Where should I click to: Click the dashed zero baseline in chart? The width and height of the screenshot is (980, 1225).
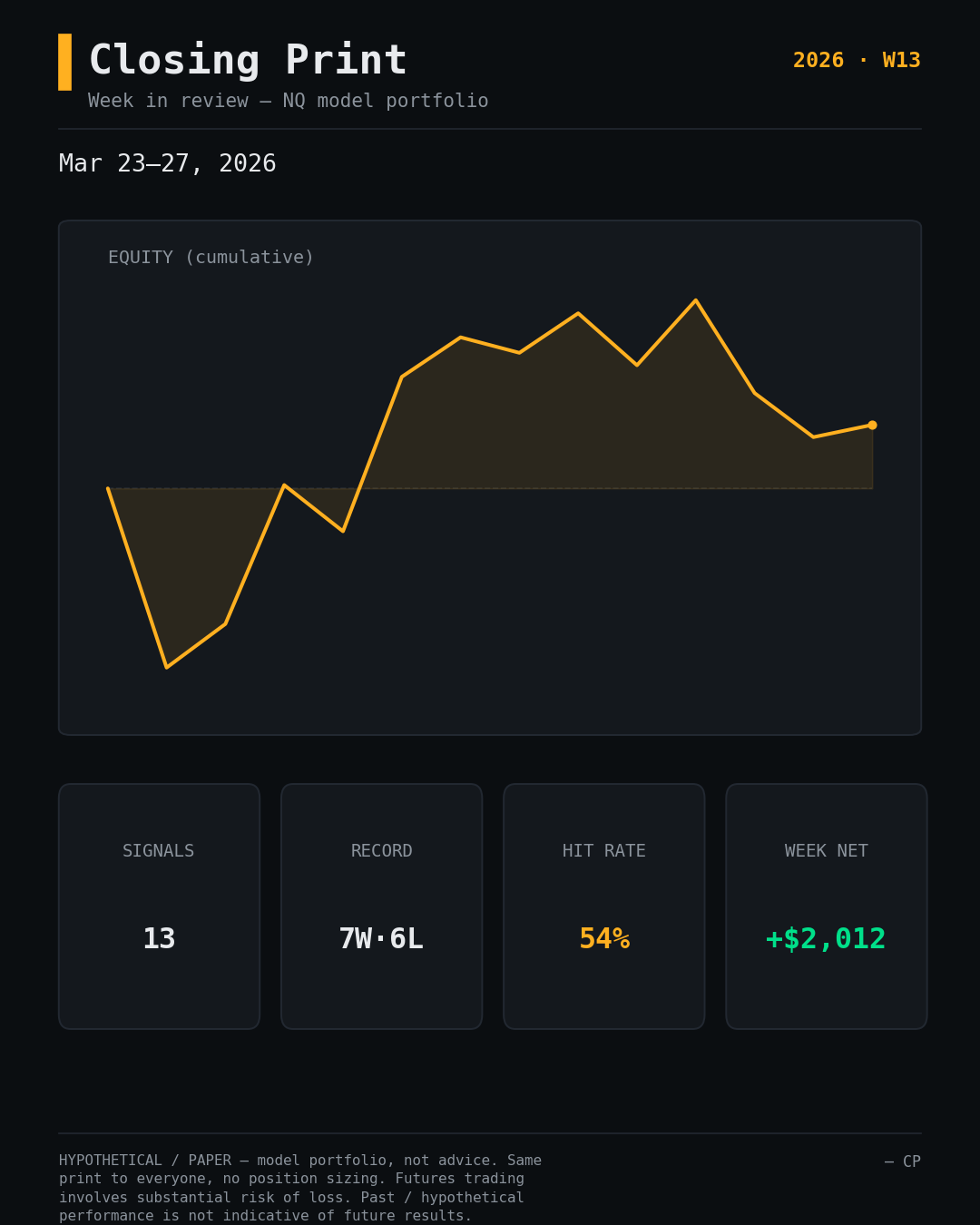[x=490, y=488]
